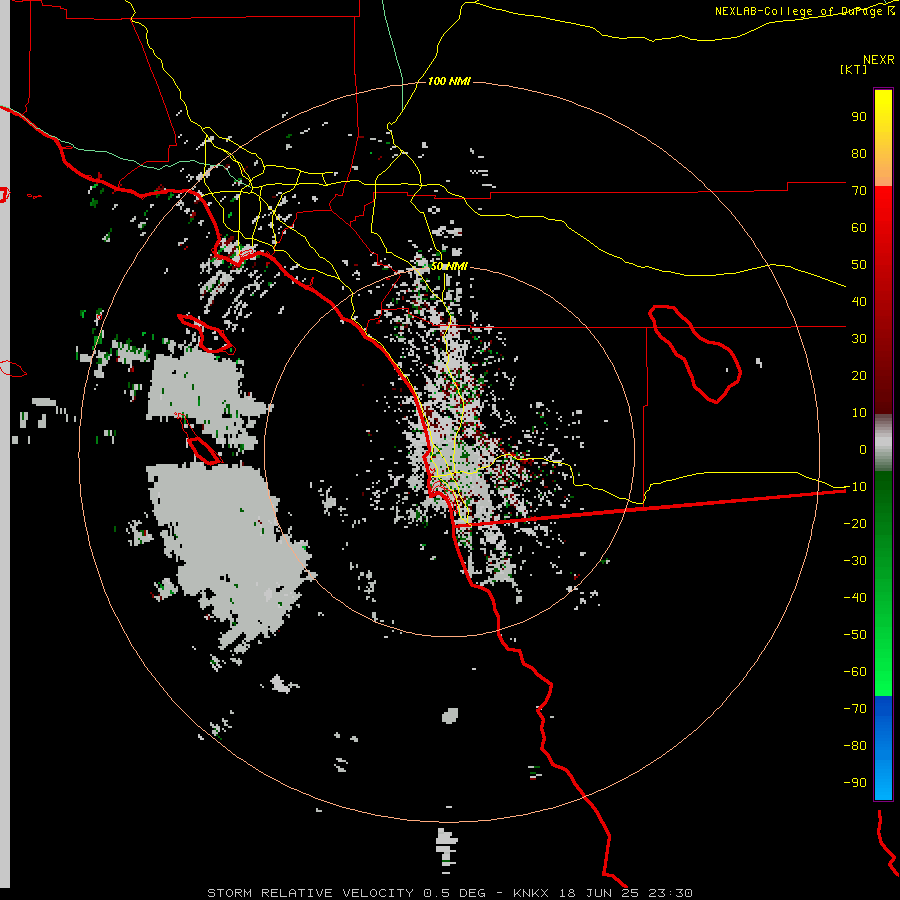Viewport: 900px width, 900px height.
Task: Click the -70 value on the velocity scale
Action: [855, 709]
